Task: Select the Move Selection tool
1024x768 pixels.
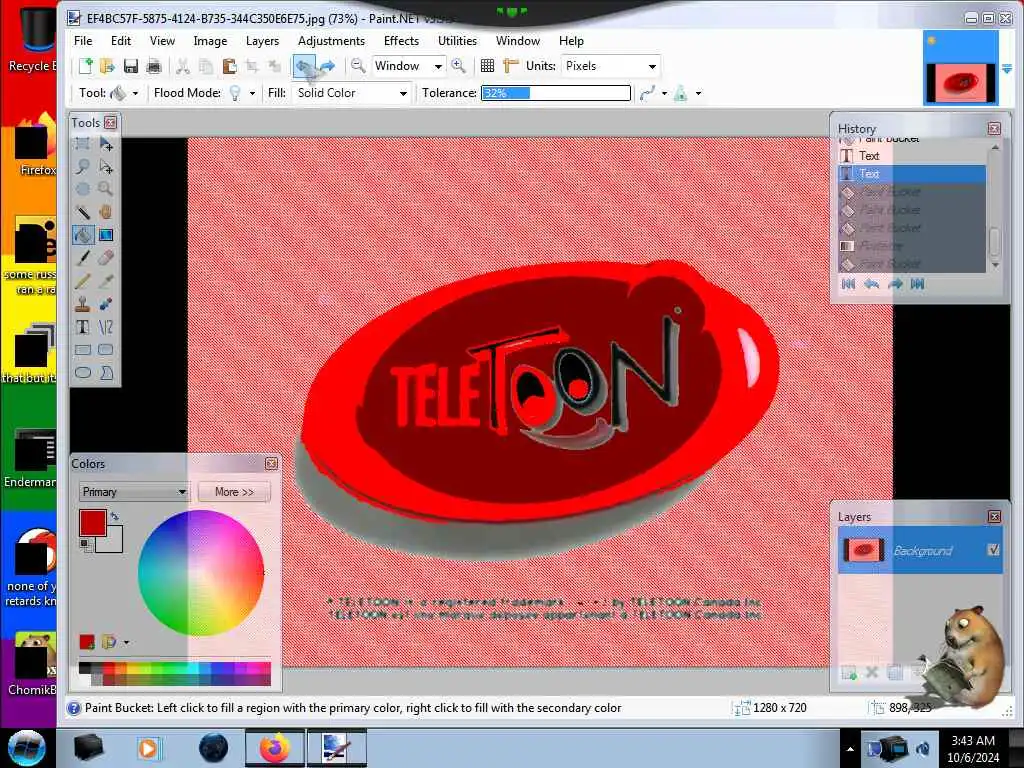Action: pos(106,167)
